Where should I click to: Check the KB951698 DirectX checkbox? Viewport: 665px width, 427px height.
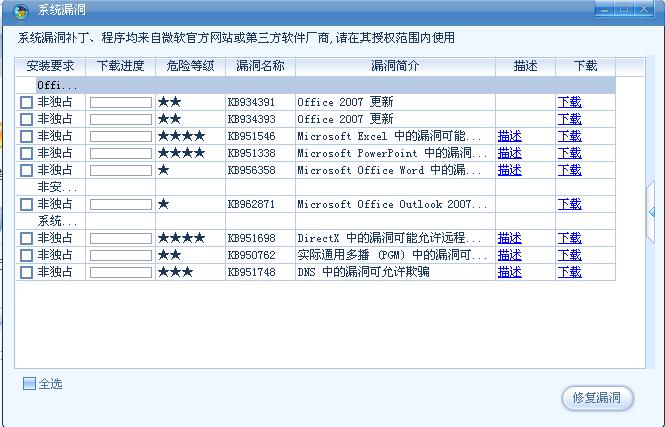click(26, 238)
